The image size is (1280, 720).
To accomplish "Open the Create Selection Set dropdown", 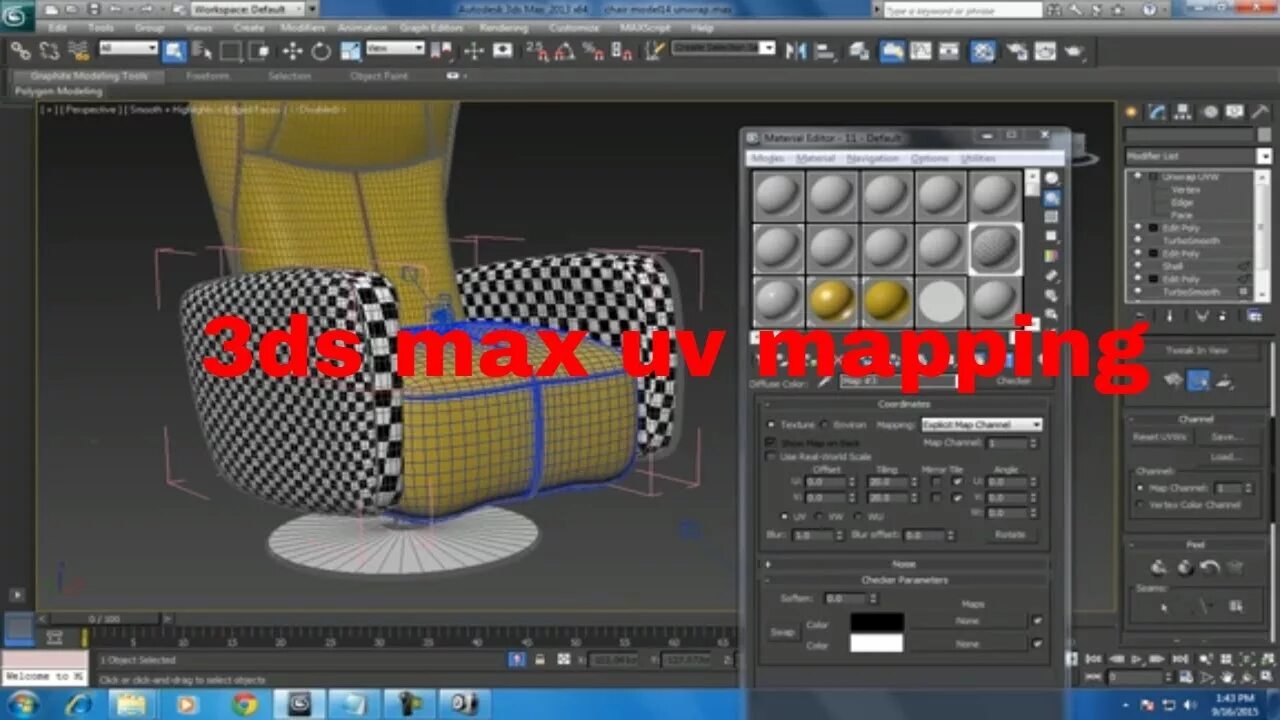I will click(x=723, y=48).
